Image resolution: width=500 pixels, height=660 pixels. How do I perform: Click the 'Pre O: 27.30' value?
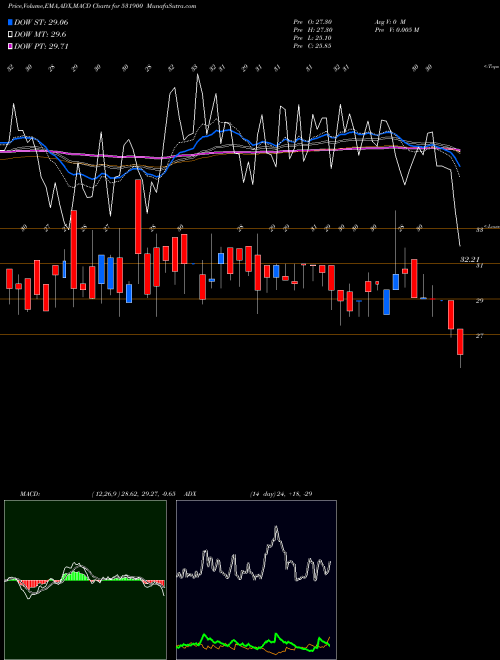tap(313, 22)
